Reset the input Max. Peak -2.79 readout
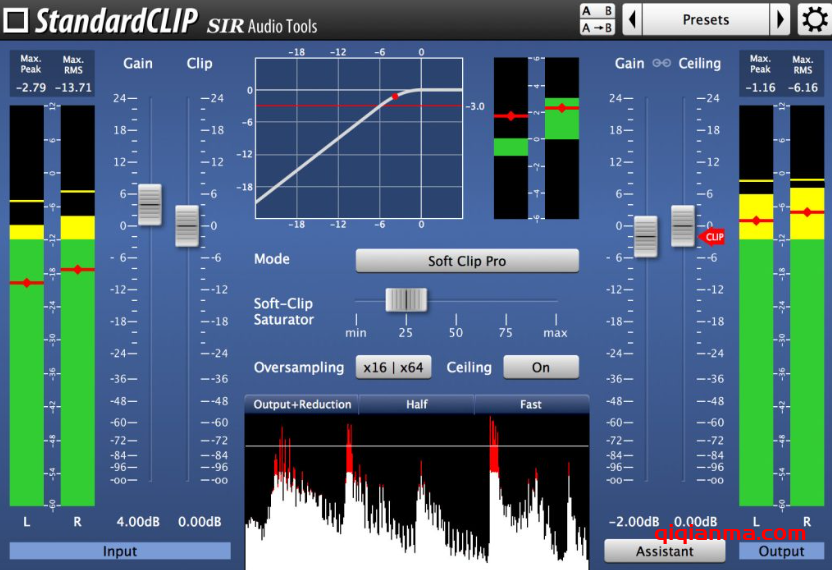Image resolution: width=832 pixels, height=570 pixels. [31, 88]
